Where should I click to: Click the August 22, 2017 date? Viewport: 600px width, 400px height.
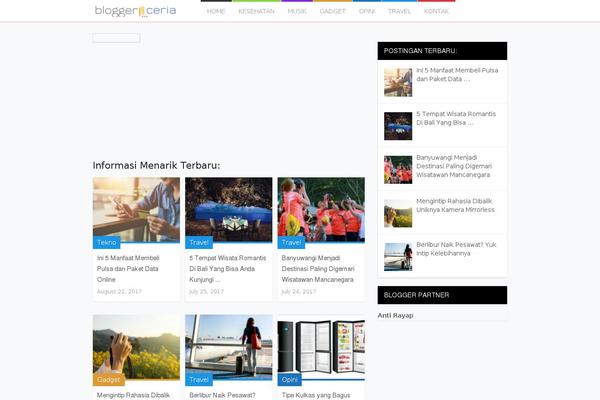[119, 292]
